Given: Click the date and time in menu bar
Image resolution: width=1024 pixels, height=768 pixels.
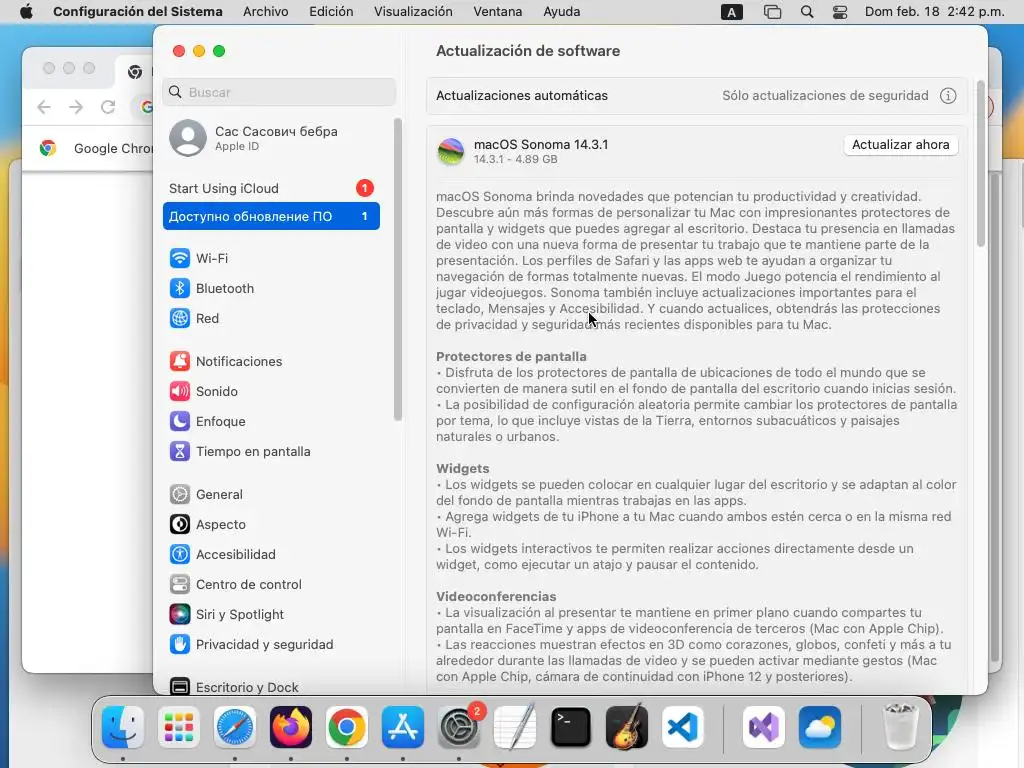Looking at the screenshot, I should click(x=935, y=12).
